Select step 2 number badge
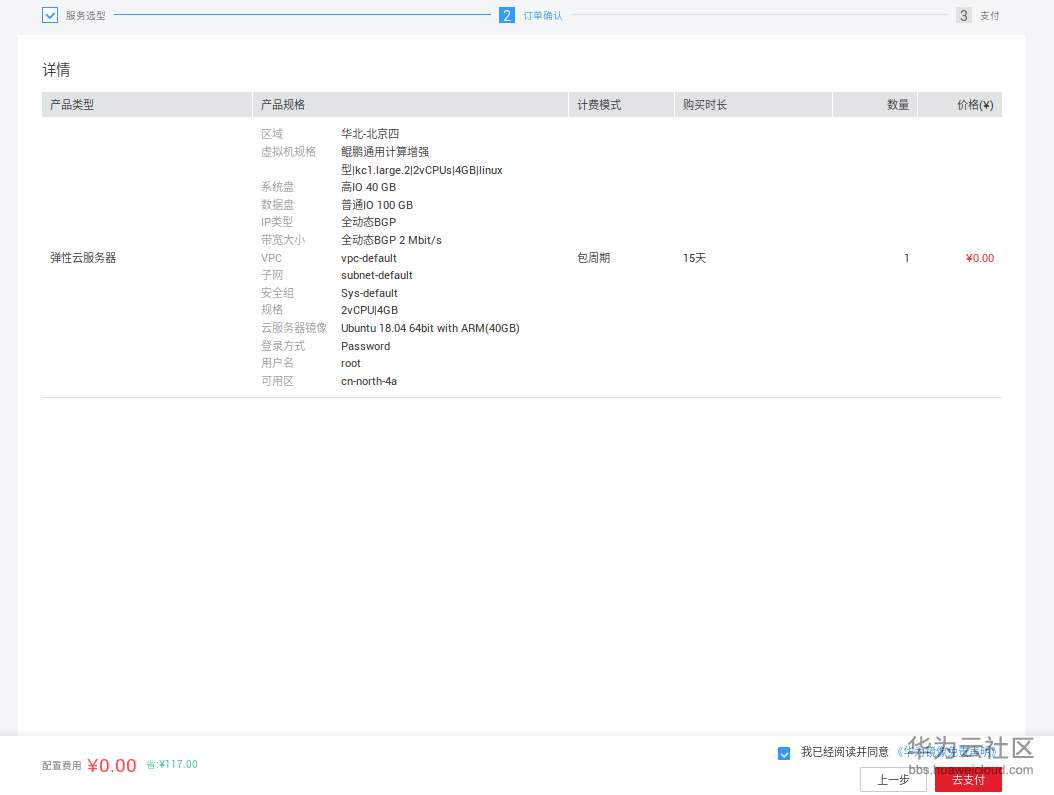Viewport: 1054px width, 795px height. 507,15
